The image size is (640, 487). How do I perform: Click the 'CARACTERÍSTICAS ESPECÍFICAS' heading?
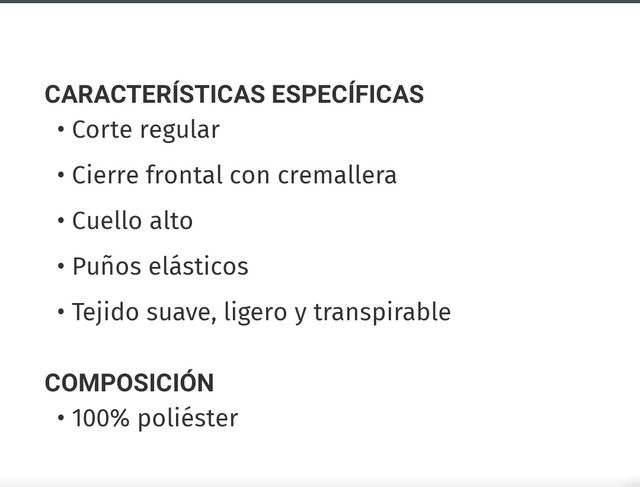234,95
